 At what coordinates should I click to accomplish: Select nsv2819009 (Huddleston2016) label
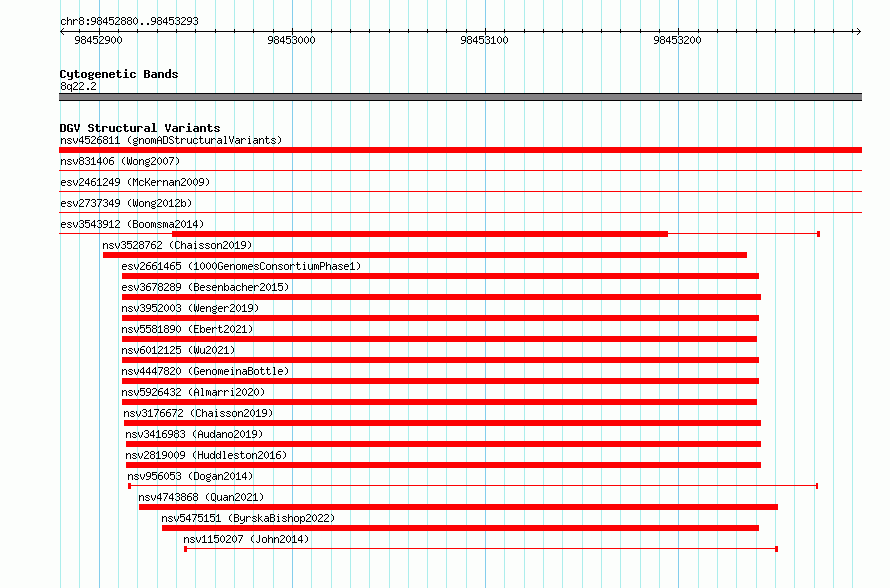206,455
